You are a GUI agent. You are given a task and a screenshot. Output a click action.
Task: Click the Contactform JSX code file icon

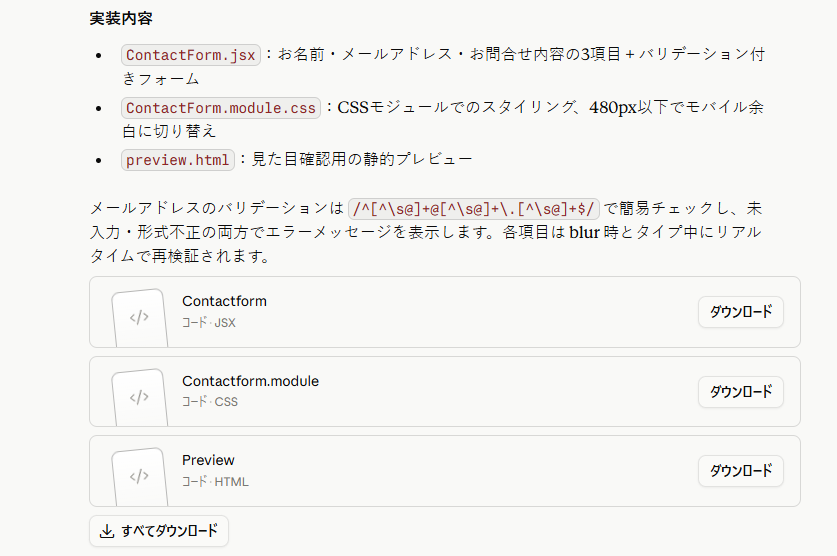(139, 318)
